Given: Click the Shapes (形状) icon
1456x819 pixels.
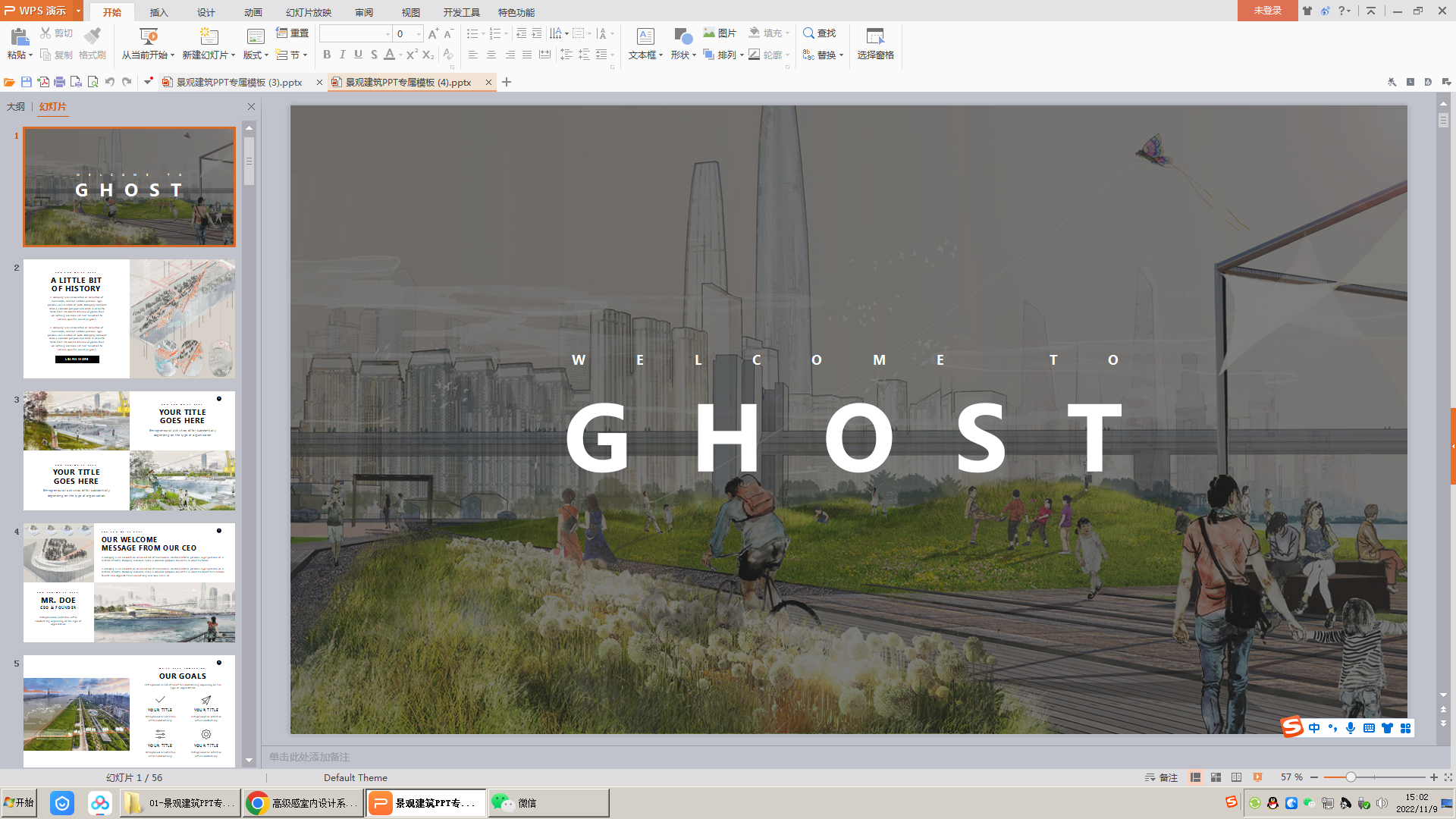Looking at the screenshot, I should point(682,36).
